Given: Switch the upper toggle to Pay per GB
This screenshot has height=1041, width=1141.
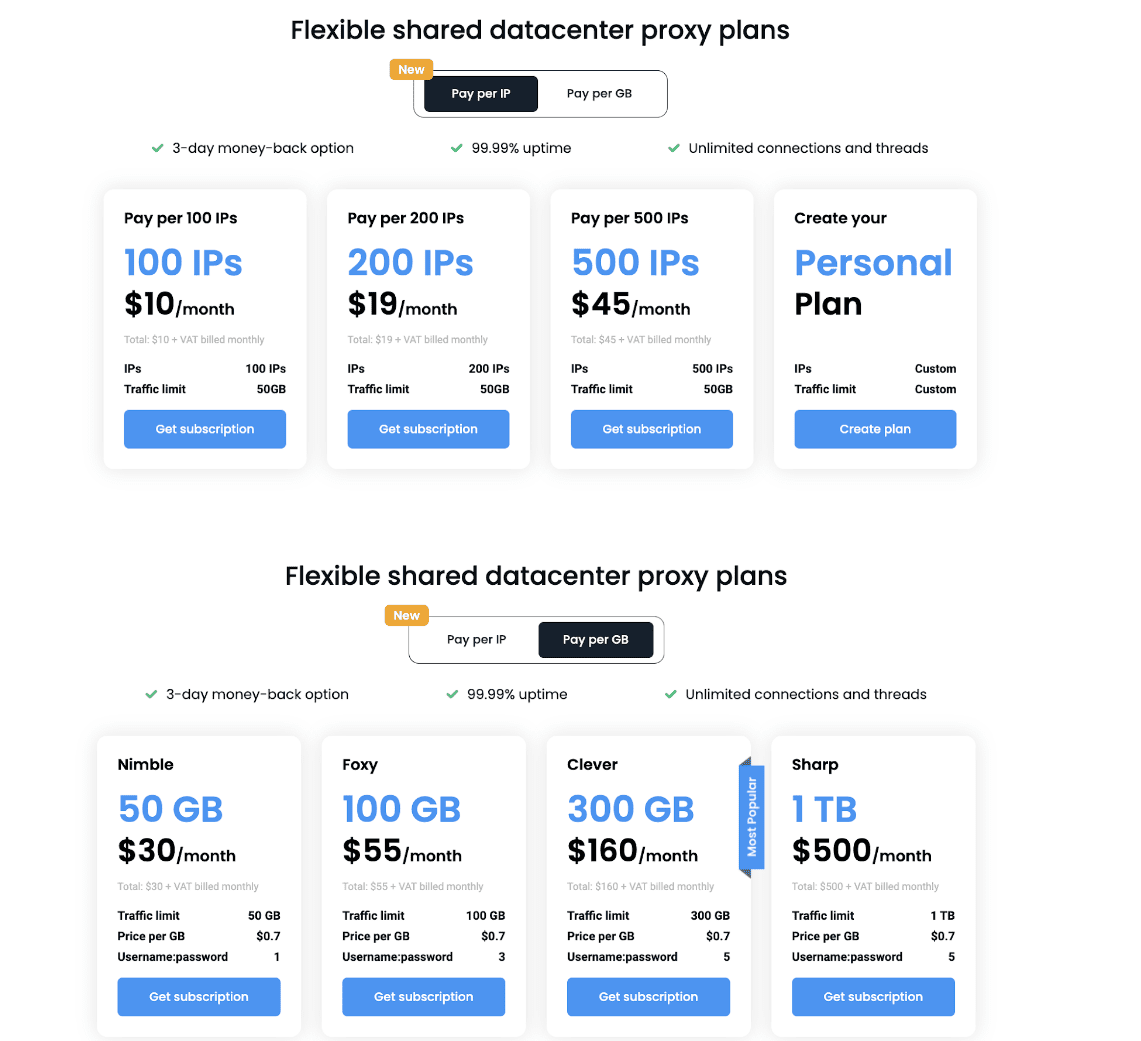Looking at the screenshot, I should (599, 94).
